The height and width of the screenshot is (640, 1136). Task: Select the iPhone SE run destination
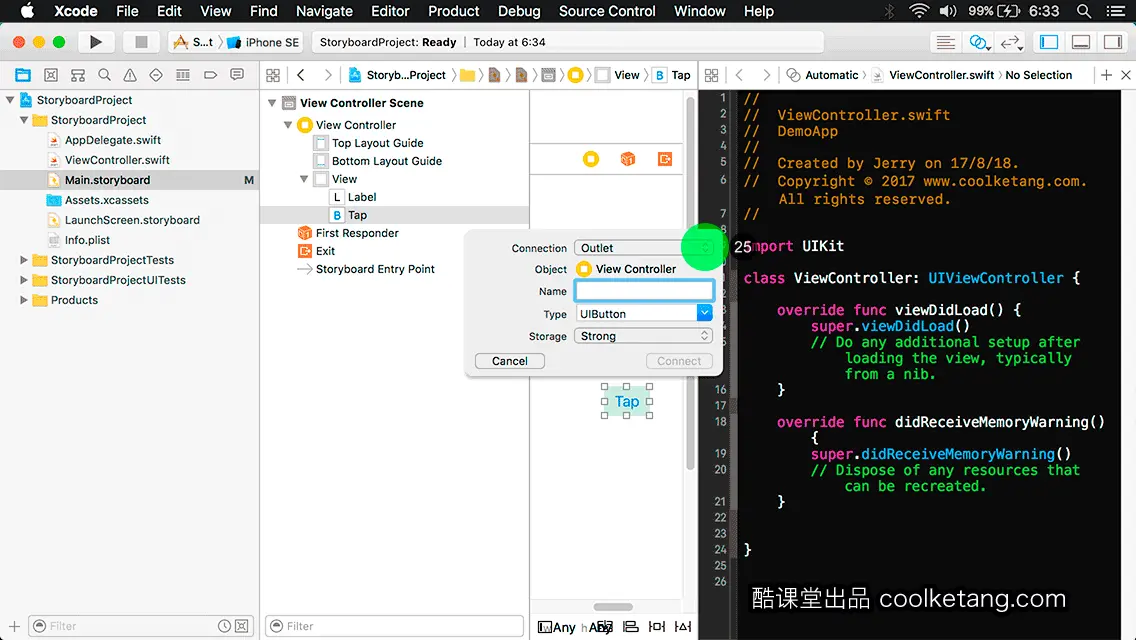(x=264, y=42)
